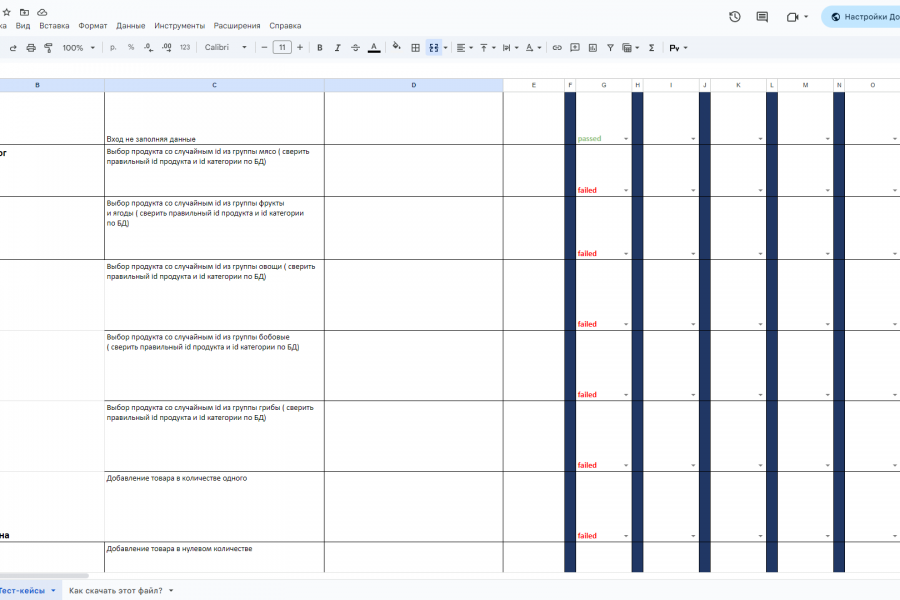Open the Формат menu
Viewport: 900px width, 600px height.
pyautogui.click(x=93, y=26)
